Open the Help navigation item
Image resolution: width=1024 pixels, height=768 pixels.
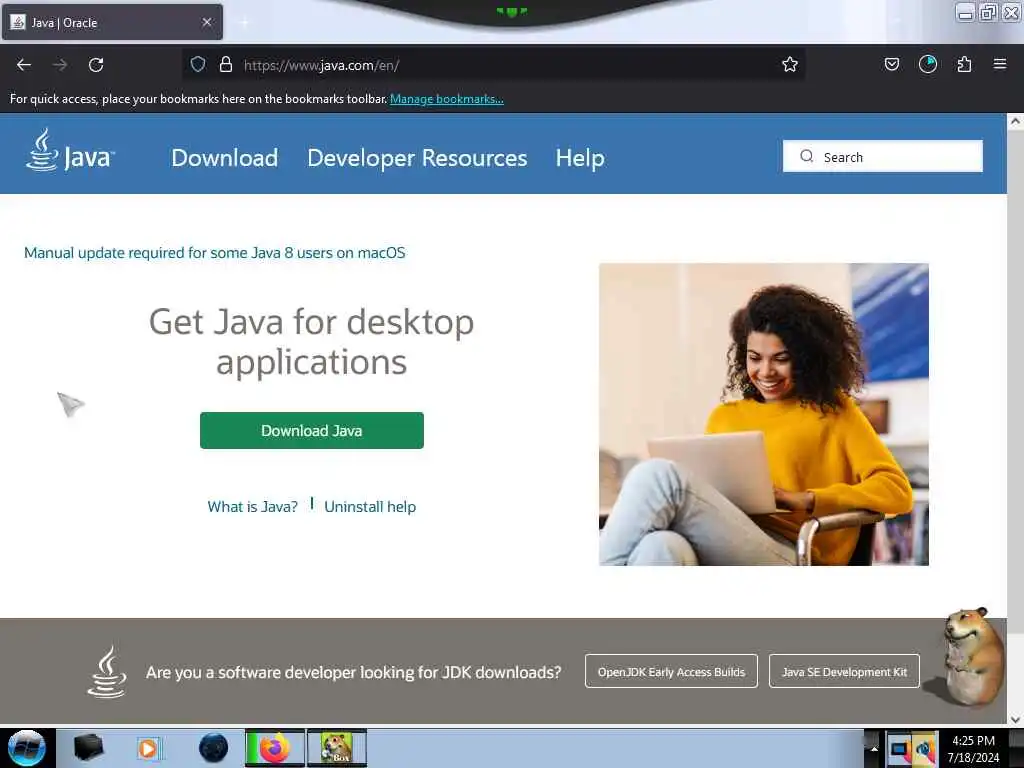580,158
